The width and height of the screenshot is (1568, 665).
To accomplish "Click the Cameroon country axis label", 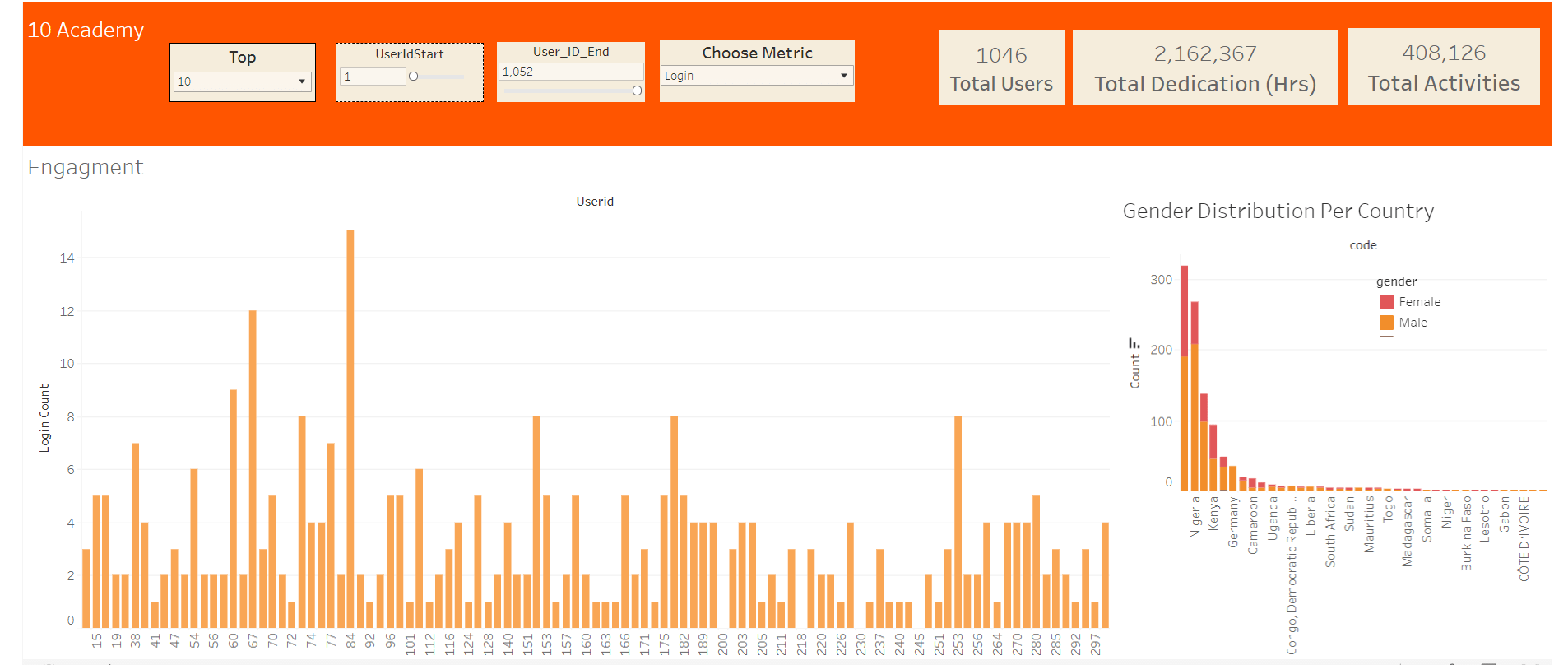I will (x=1253, y=524).
